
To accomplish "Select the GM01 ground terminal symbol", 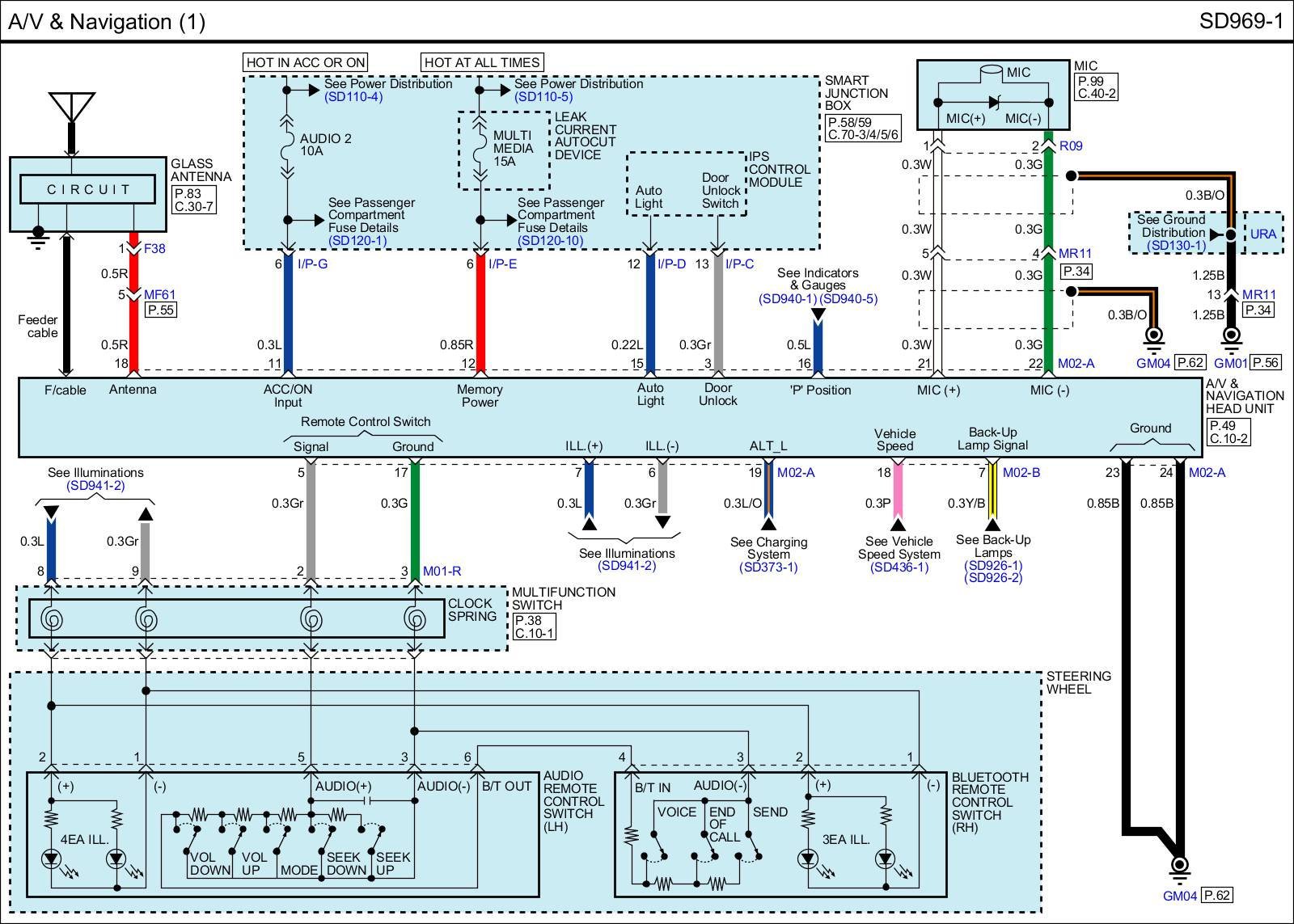I will coord(1231,335).
